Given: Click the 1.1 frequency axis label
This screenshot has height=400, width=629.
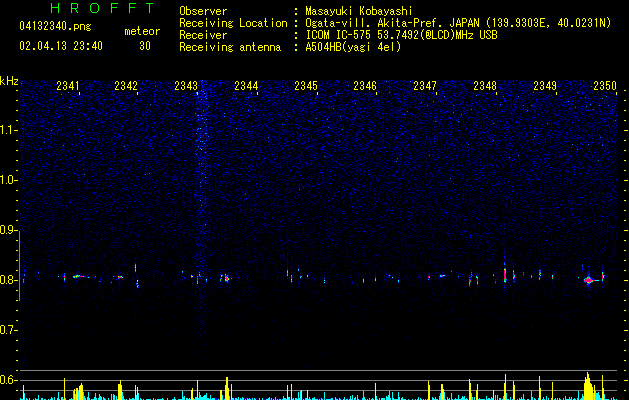Looking at the screenshot, I should coord(9,130).
